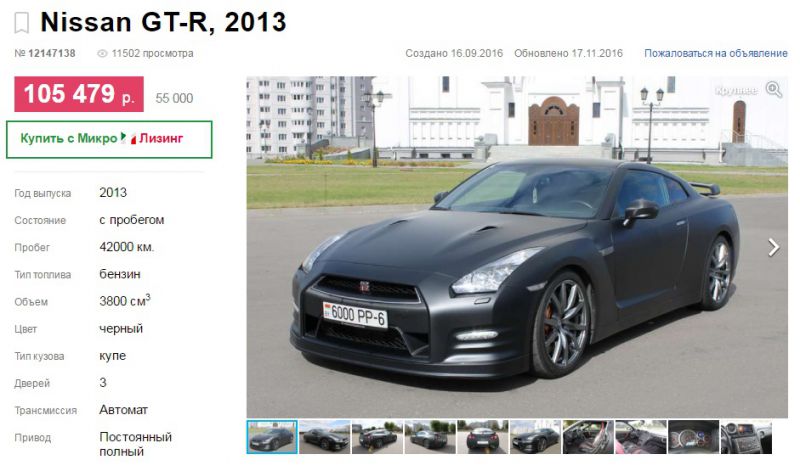This screenshot has width=800, height=471.
Task: Select the fifth thumbnail back view
Action: click(483, 437)
